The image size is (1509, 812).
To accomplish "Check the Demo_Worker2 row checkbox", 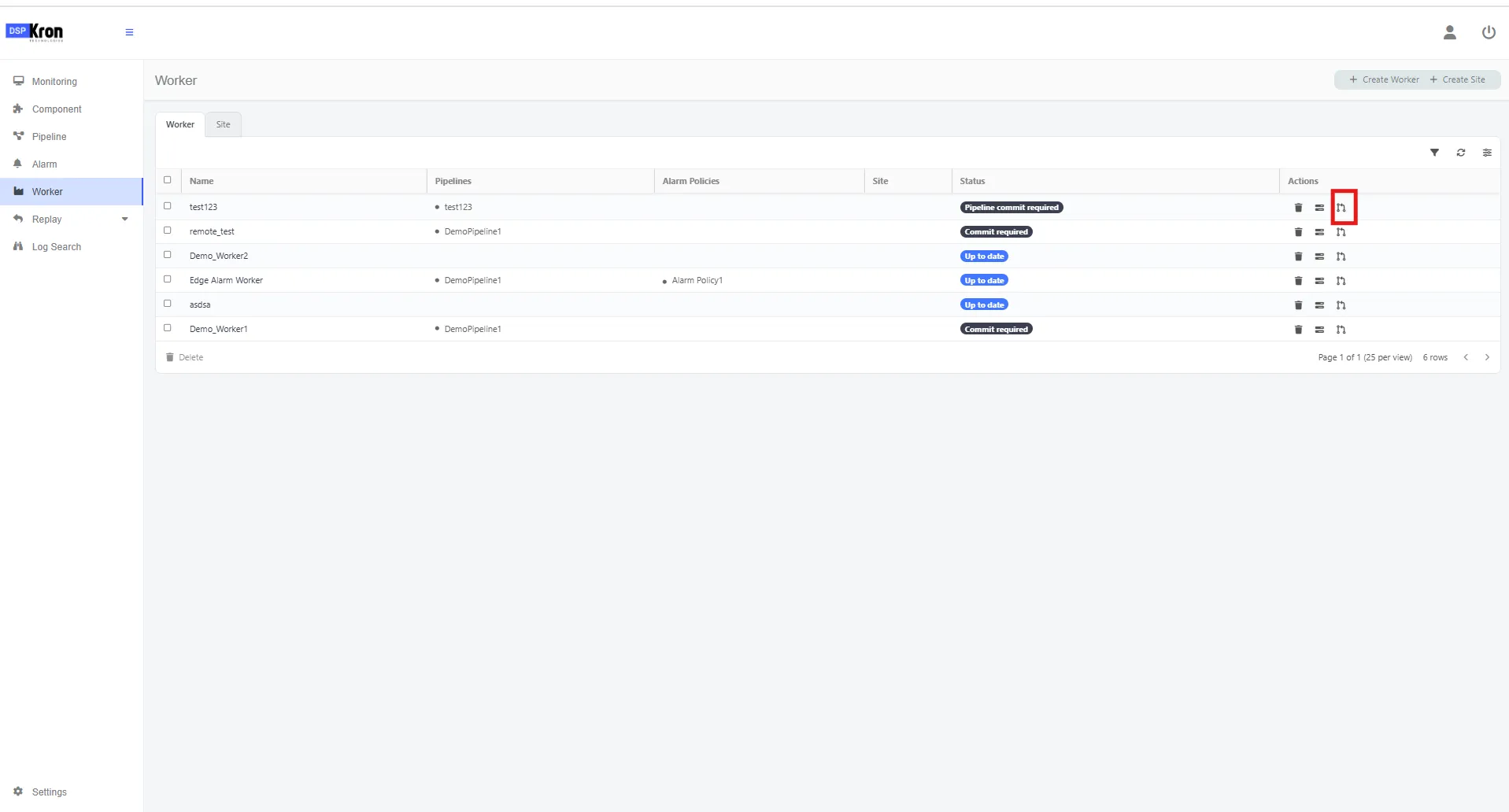I will click(x=167, y=255).
